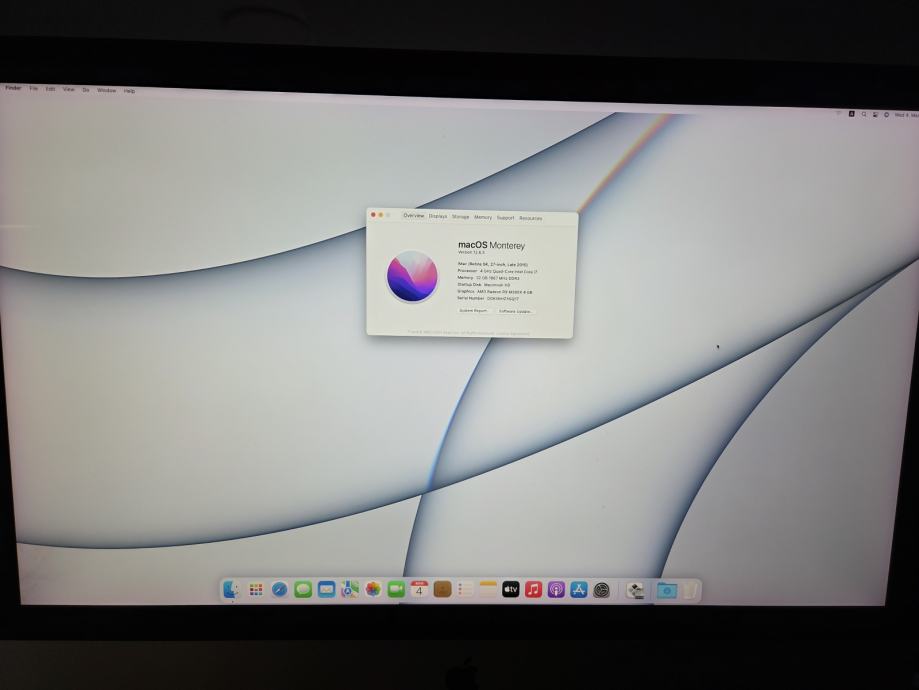919x690 pixels.
Task: Click the date and time in menu bar
Action: tap(906, 115)
